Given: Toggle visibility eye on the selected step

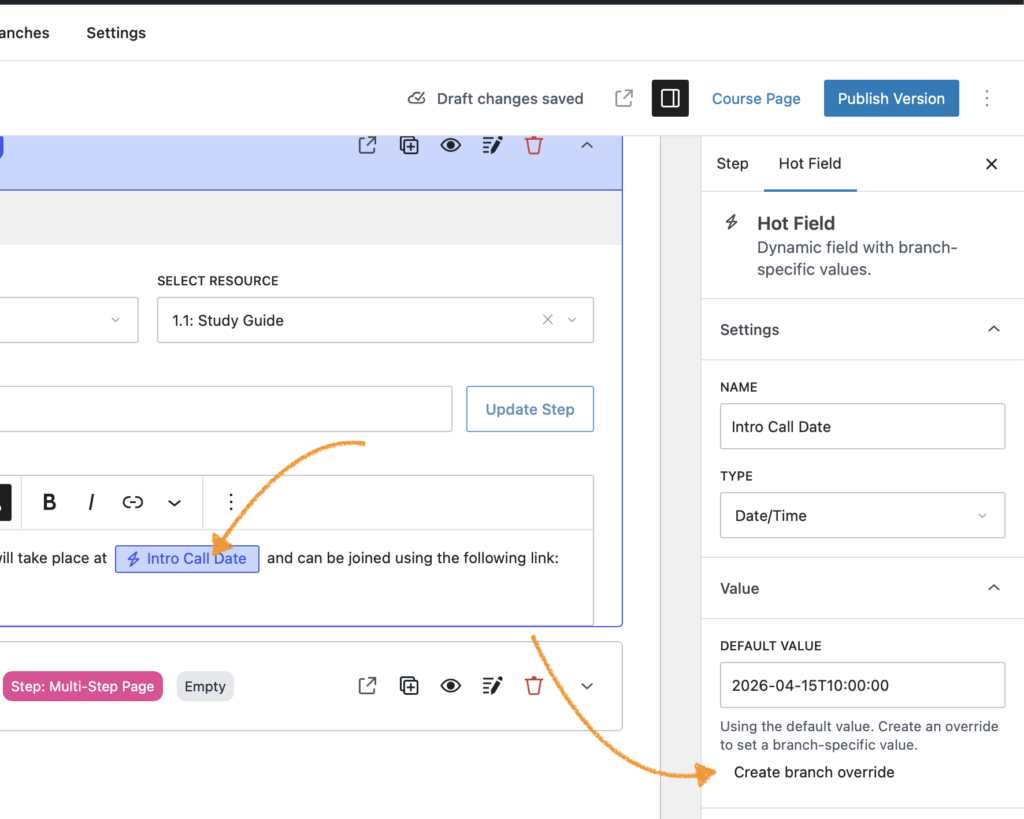Looking at the screenshot, I should [451, 145].
